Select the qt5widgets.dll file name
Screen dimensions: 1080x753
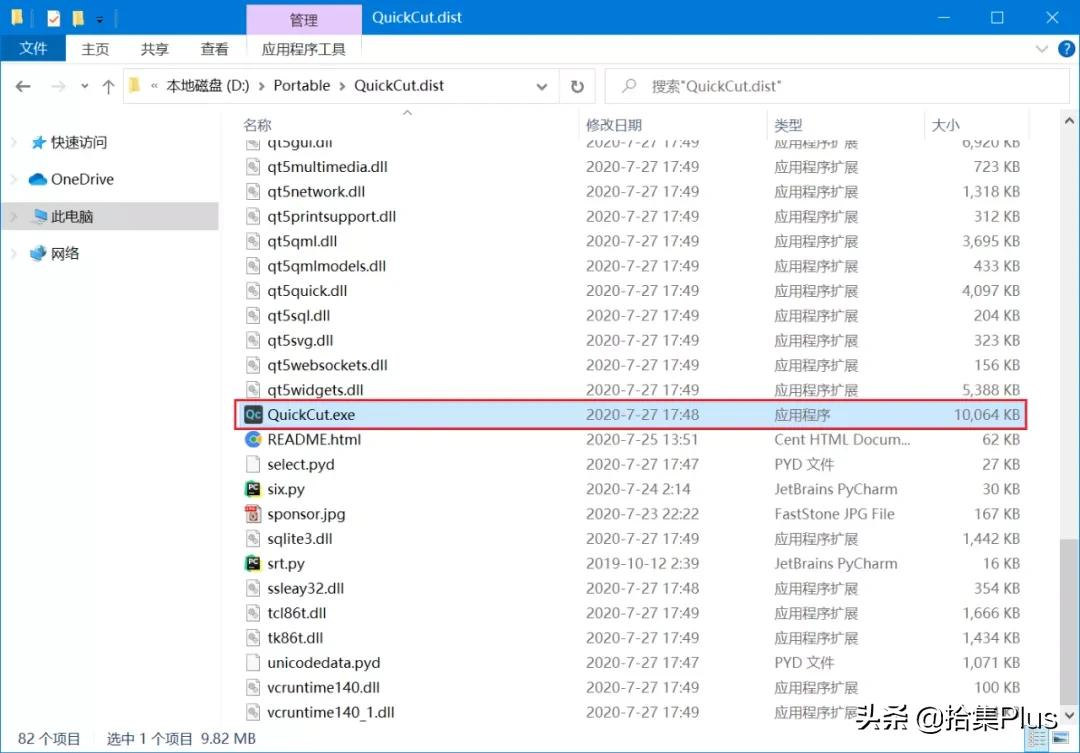315,390
